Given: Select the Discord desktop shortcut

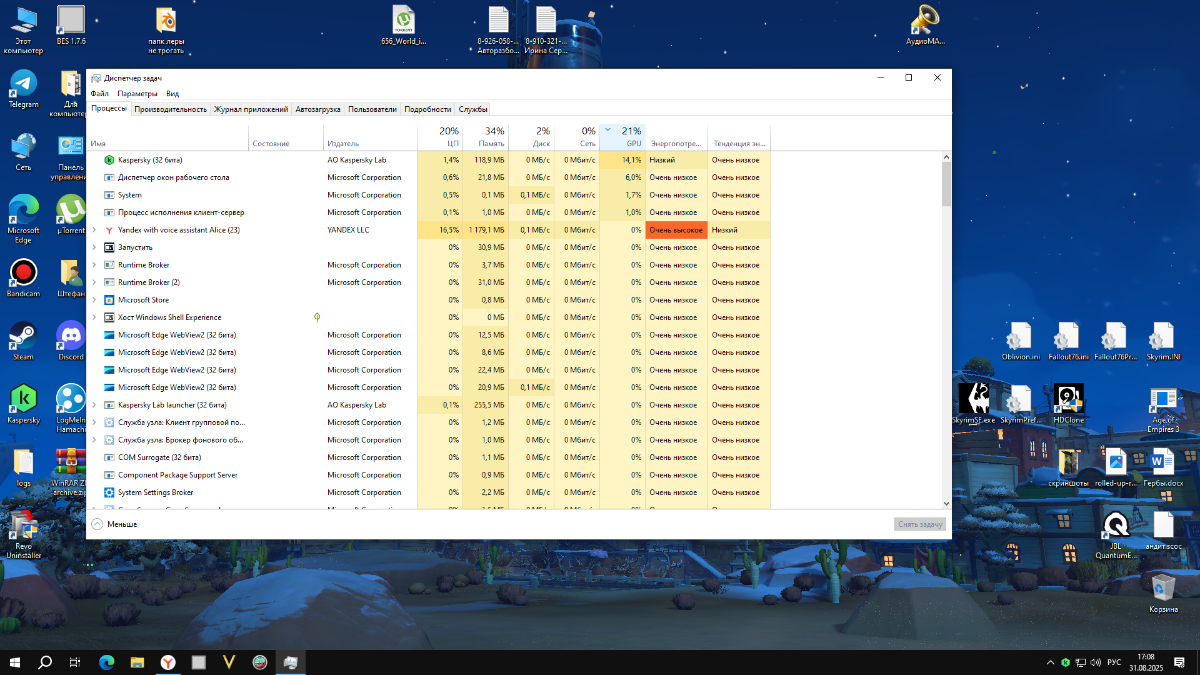Looking at the screenshot, I should click(x=70, y=340).
